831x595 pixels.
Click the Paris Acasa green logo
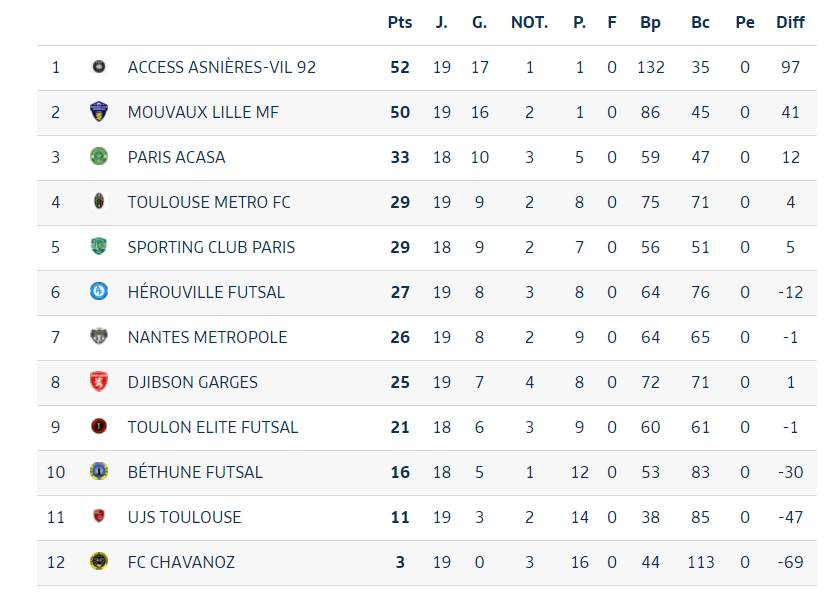99,156
